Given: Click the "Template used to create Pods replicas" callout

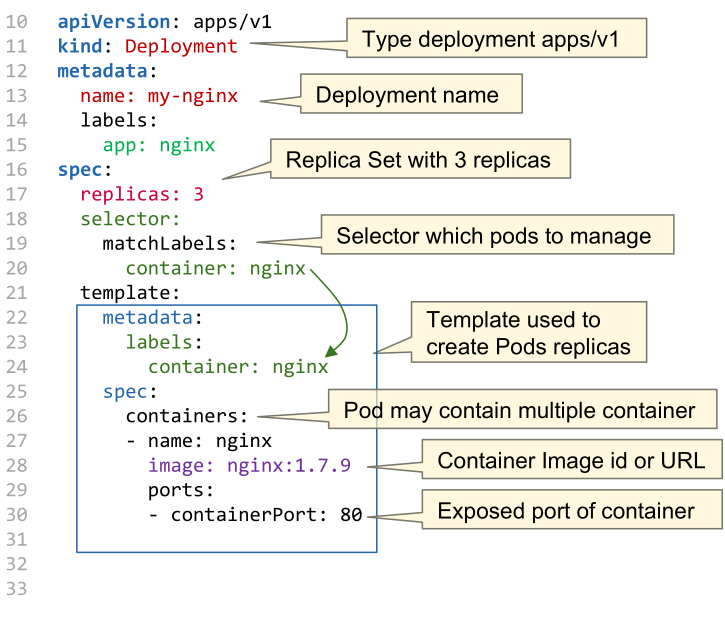Looking at the screenshot, I should pos(527,334).
